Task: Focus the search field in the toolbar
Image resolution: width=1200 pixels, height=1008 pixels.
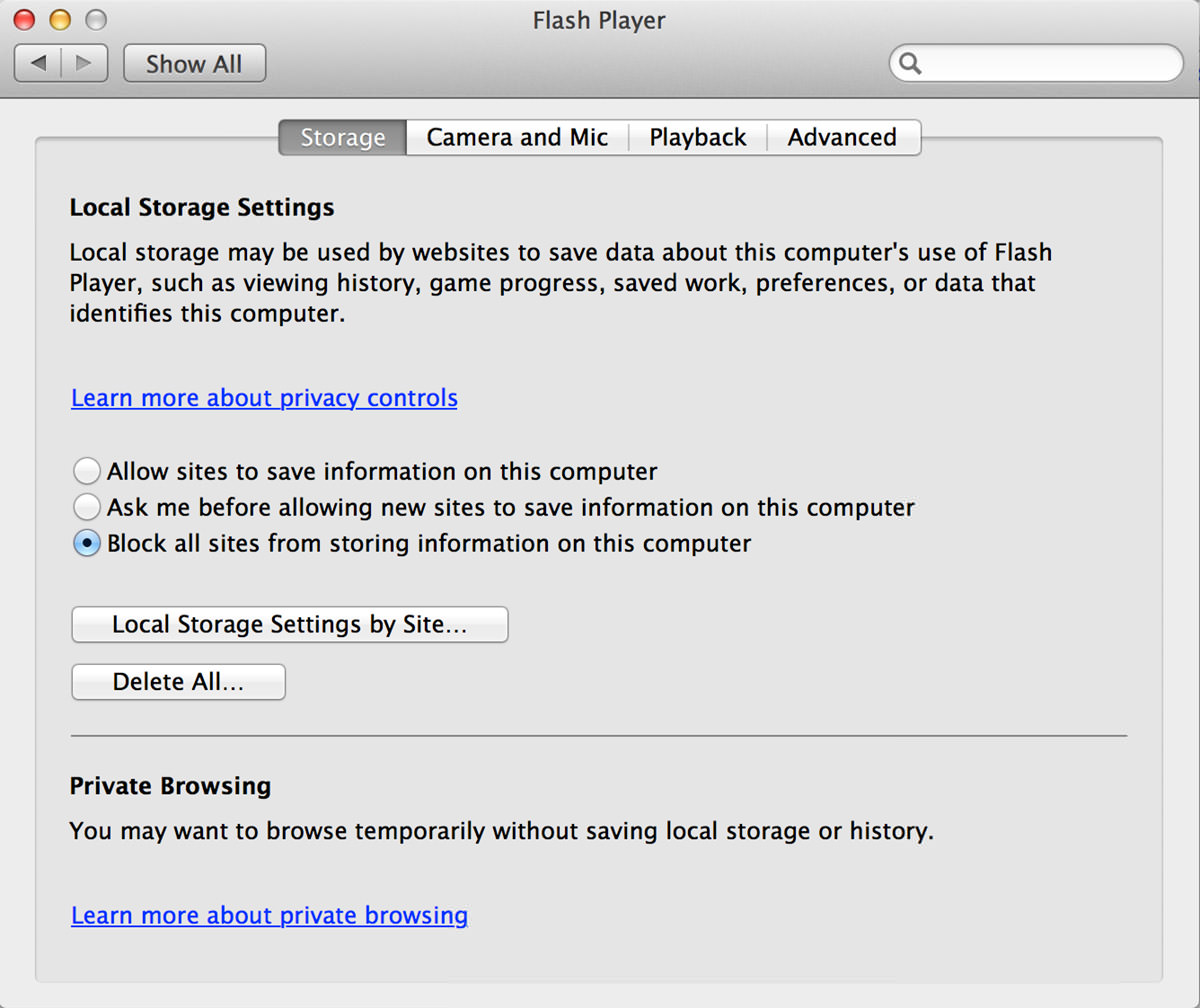Action: (1036, 64)
